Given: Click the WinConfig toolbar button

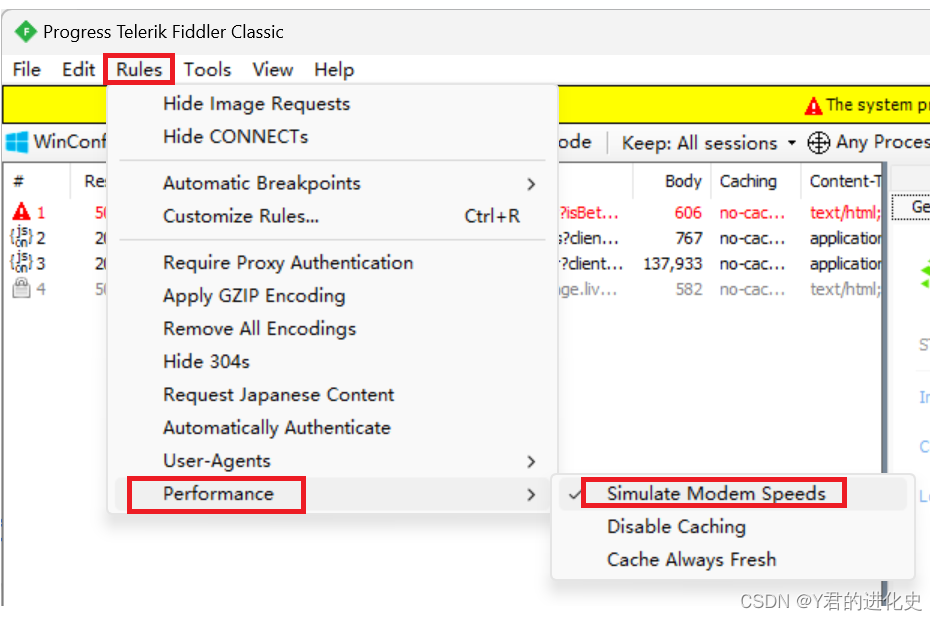Looking at the screenshot, I should (x=56, y=142).
